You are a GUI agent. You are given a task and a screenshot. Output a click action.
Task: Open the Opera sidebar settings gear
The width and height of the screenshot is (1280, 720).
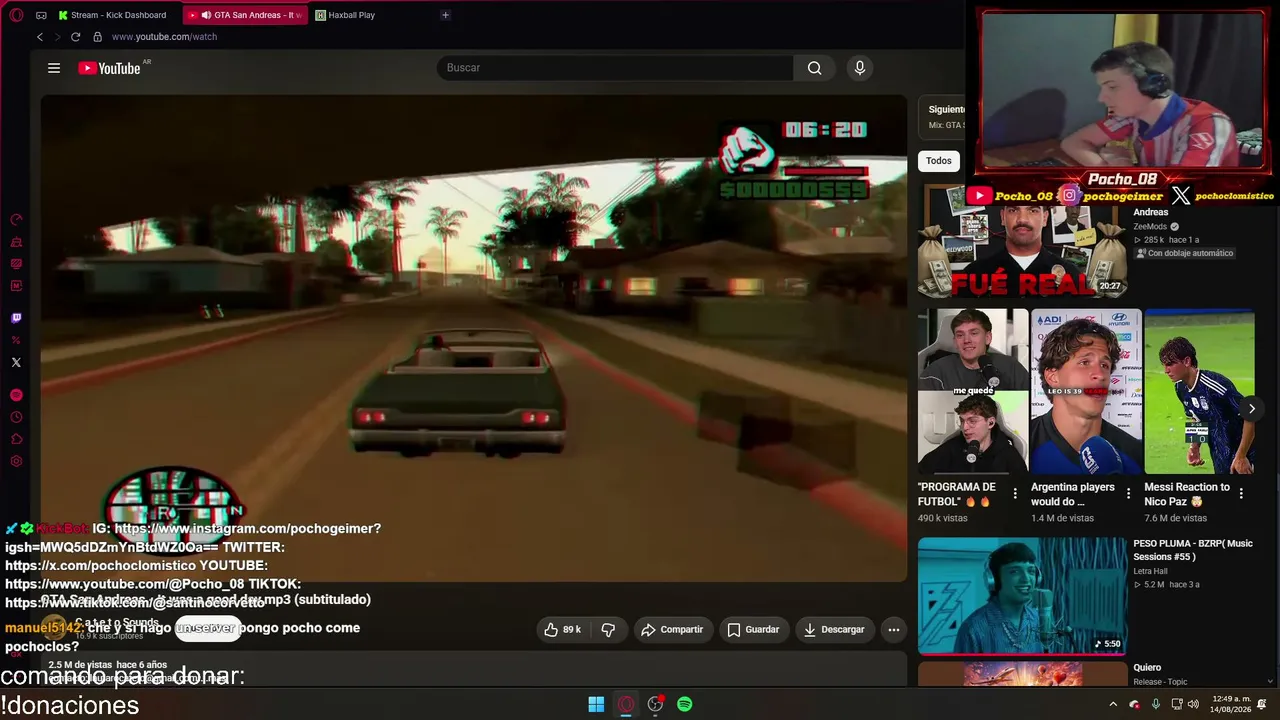coord(16,461)
